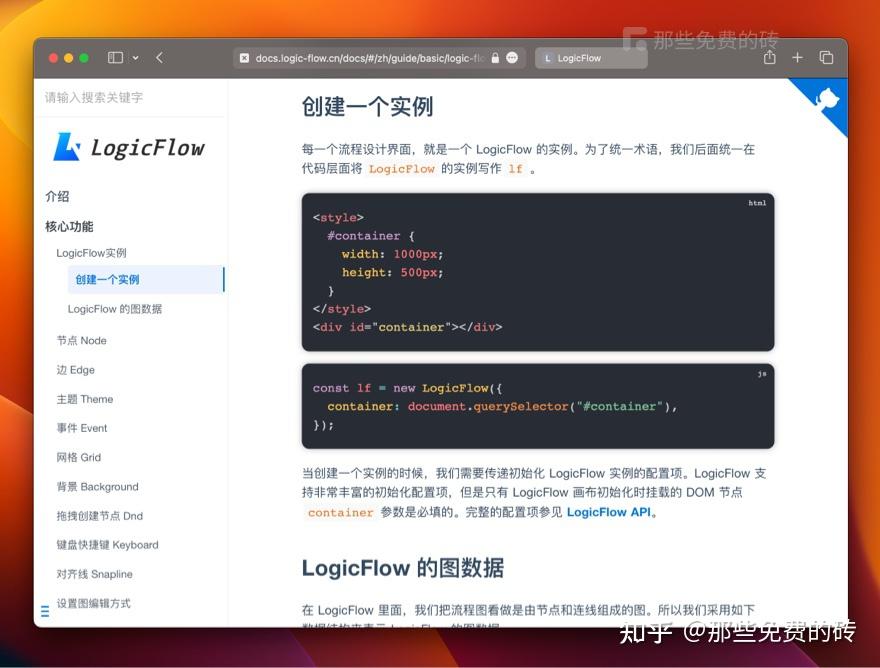Click the site favicon in the address bar
The height and width of the screenshot is (668, 880).
click(244, 58)
